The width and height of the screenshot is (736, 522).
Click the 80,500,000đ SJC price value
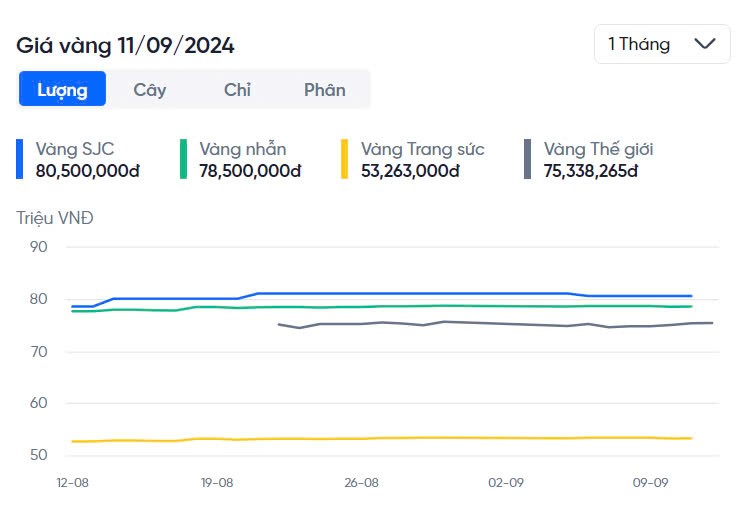click(87, 170)
